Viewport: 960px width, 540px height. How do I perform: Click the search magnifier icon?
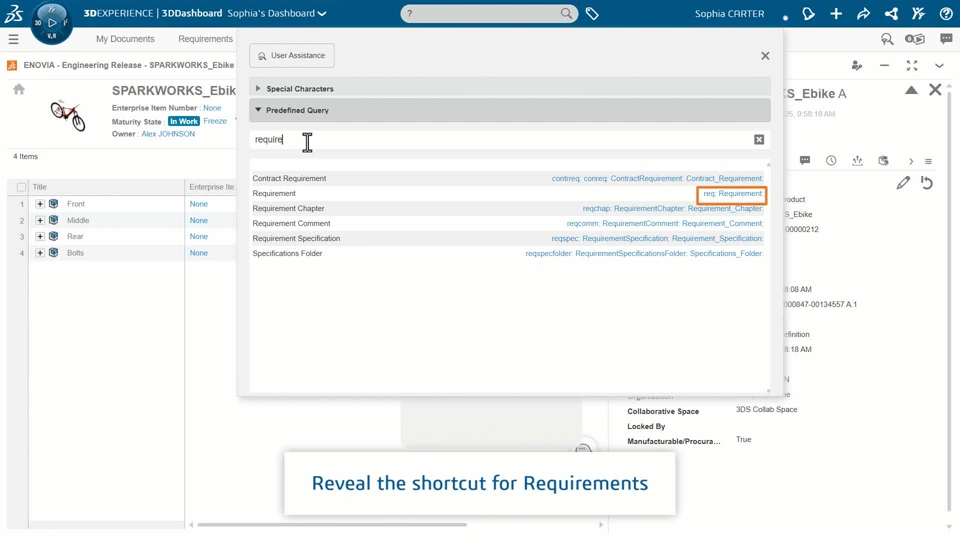tap(566, 13)
